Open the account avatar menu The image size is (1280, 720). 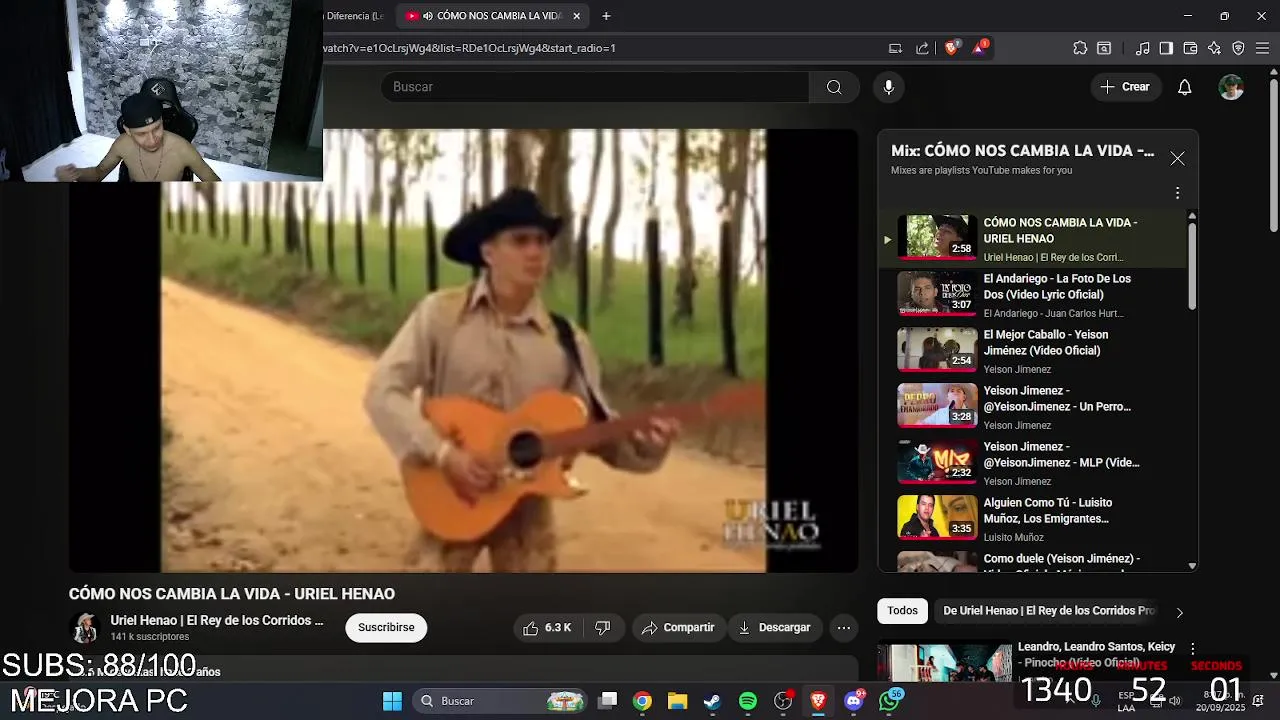(1231, 87)
